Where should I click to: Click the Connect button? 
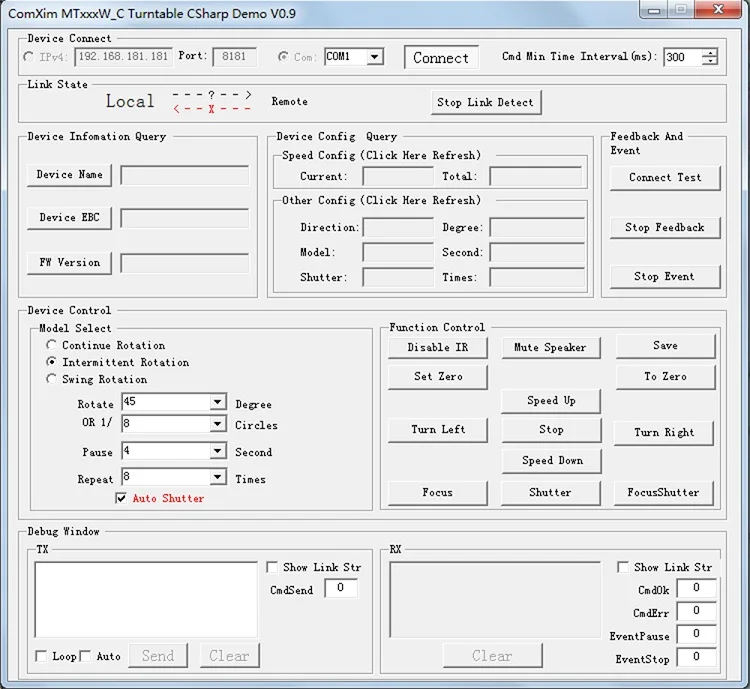(x=440, y=58)
